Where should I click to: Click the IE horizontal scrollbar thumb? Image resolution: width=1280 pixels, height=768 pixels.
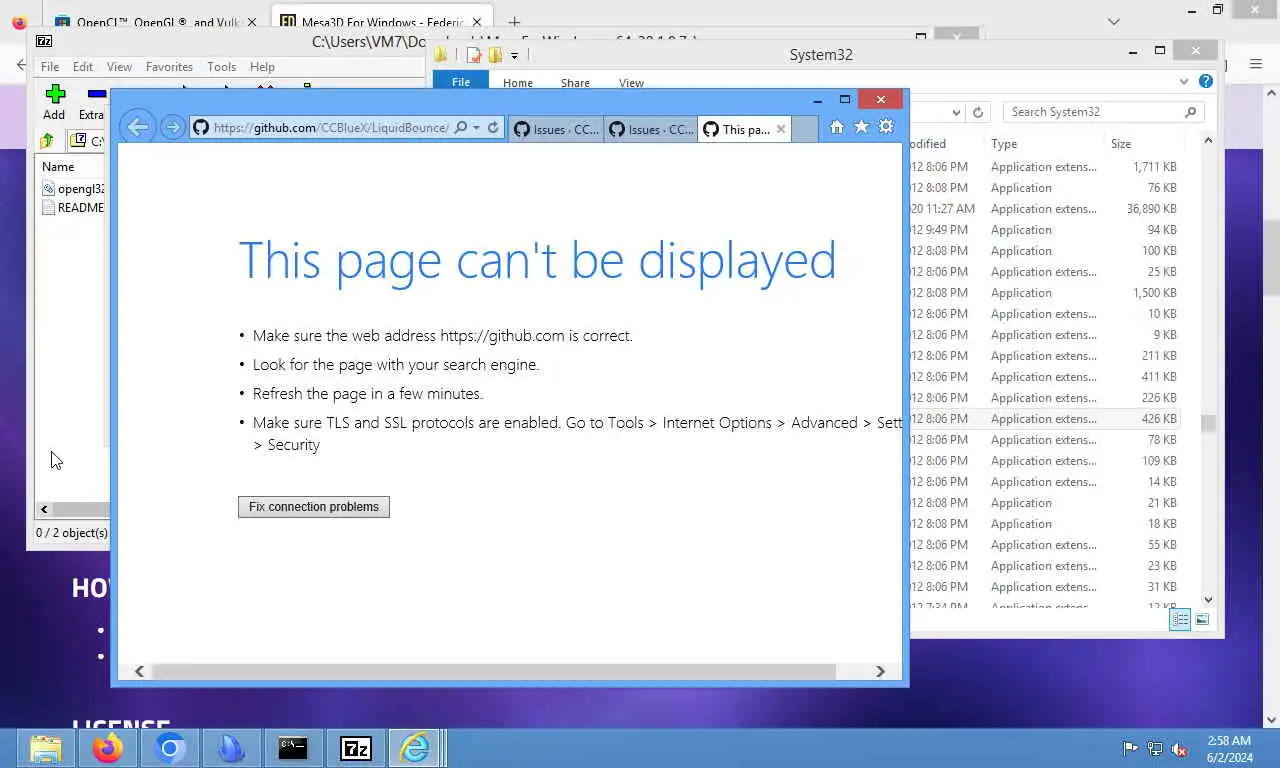[x=494, y=672]
